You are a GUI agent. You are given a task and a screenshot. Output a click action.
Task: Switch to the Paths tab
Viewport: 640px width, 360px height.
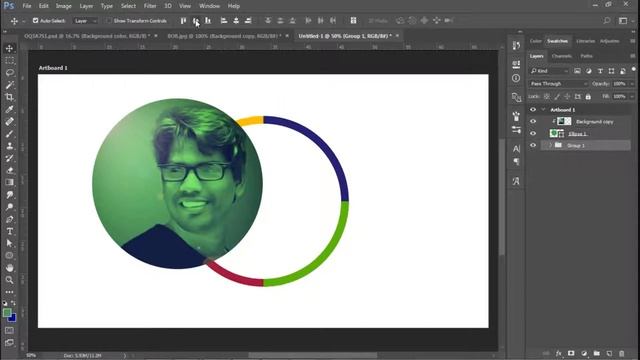click(587, 56)
